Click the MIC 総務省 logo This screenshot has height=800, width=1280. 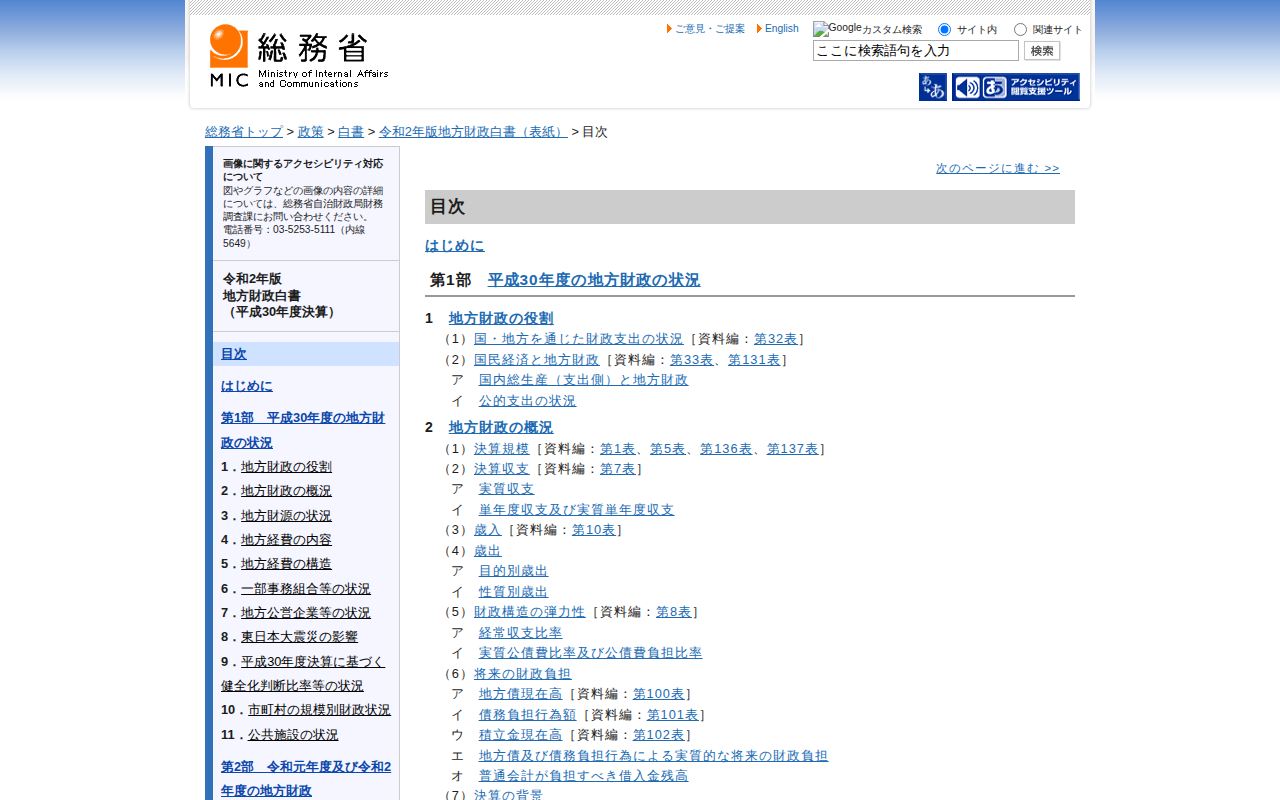click(298, 56)
